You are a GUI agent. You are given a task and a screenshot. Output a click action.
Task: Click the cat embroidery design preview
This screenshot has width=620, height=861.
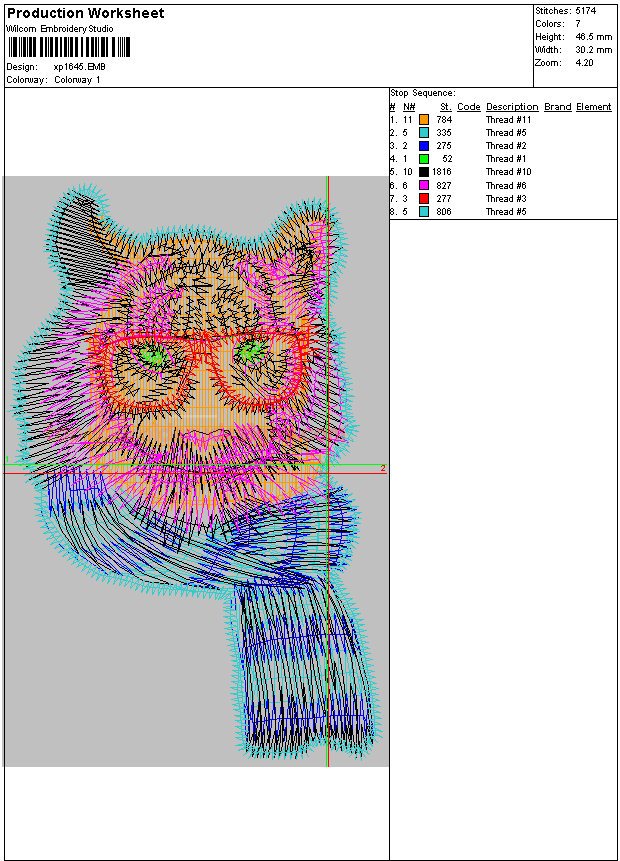coord(196,471)
